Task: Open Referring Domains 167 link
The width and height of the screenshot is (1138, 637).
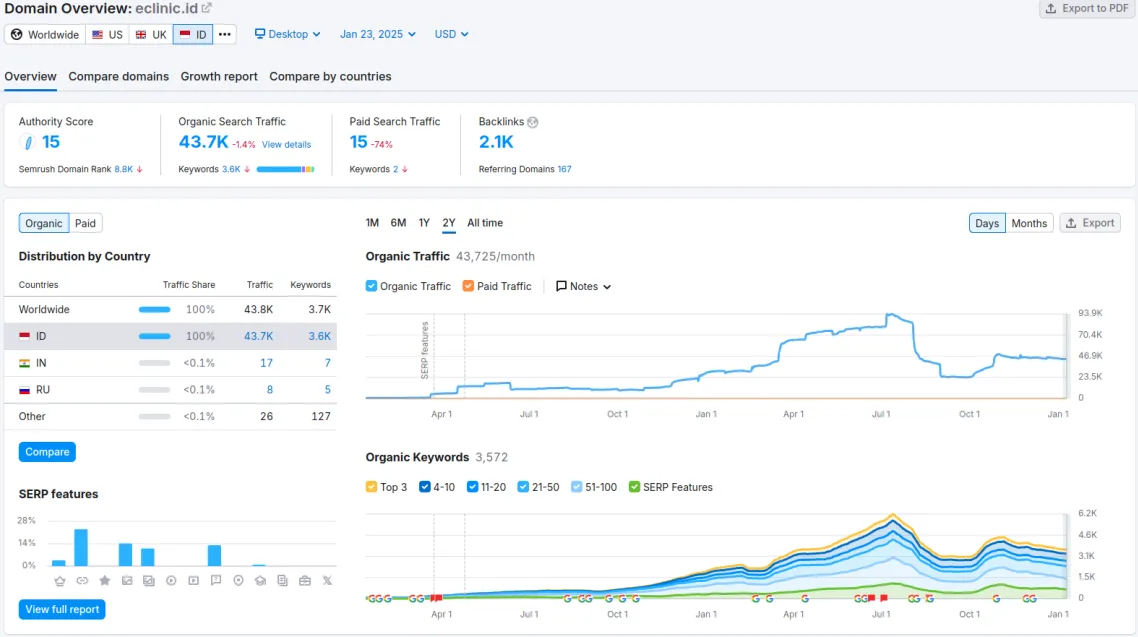Action: tap(564, 169)
